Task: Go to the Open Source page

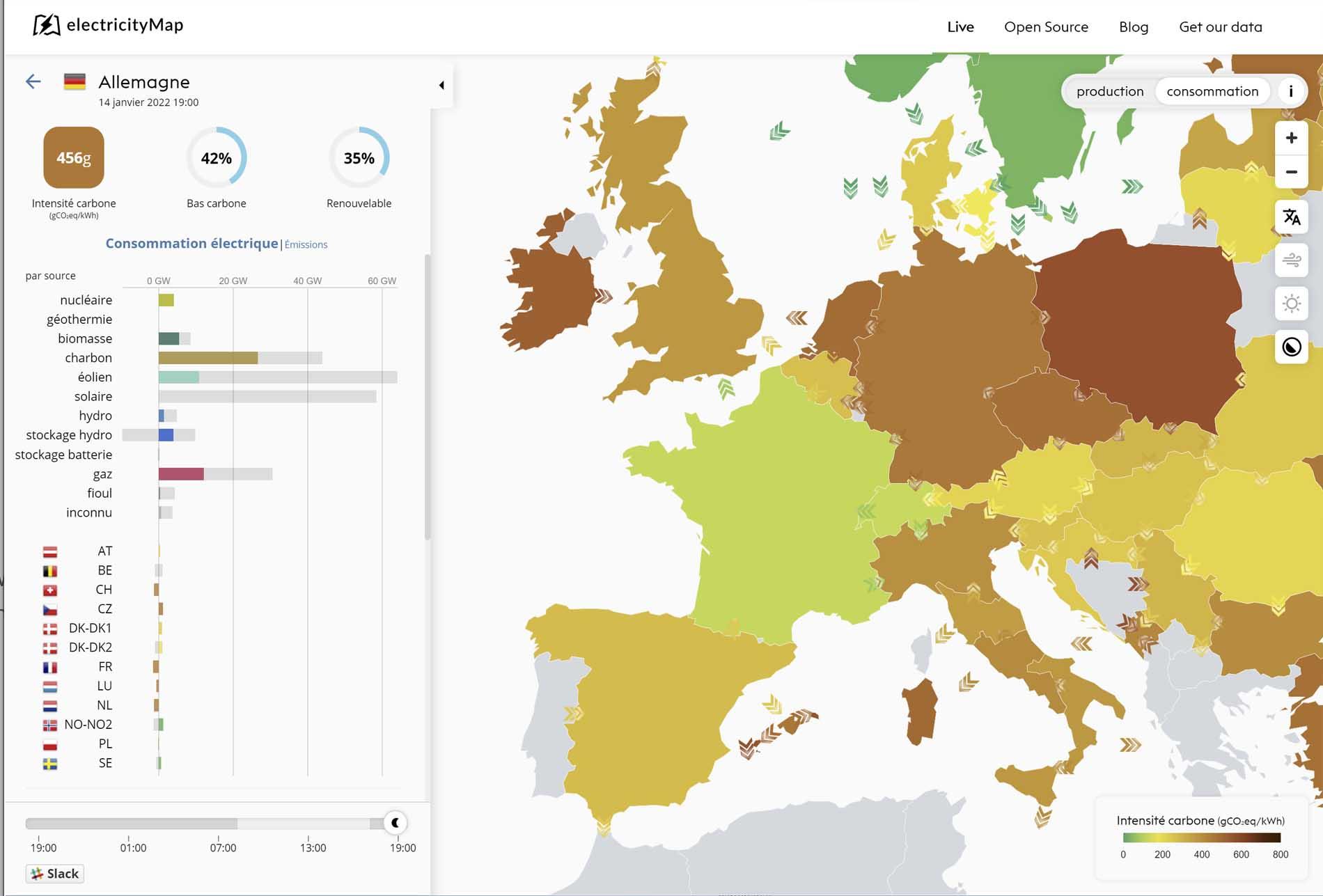Action: (1045, 27)
